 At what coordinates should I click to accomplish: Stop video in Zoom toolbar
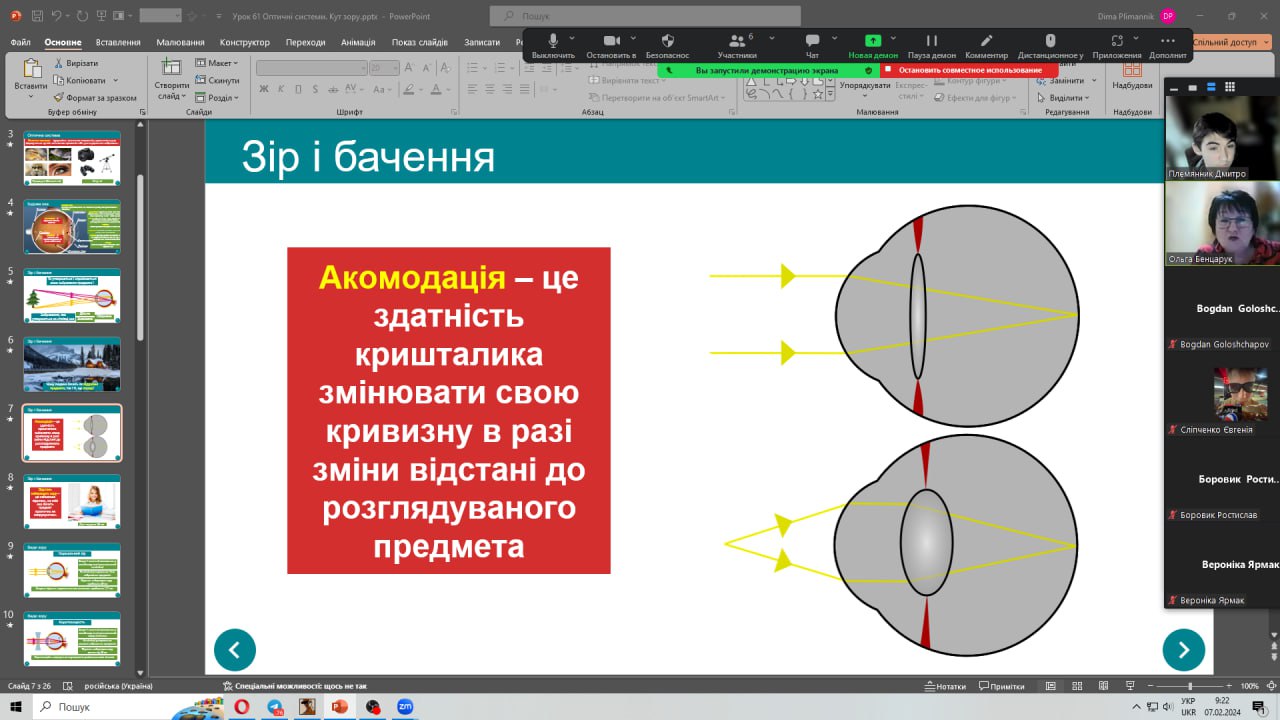611,41
